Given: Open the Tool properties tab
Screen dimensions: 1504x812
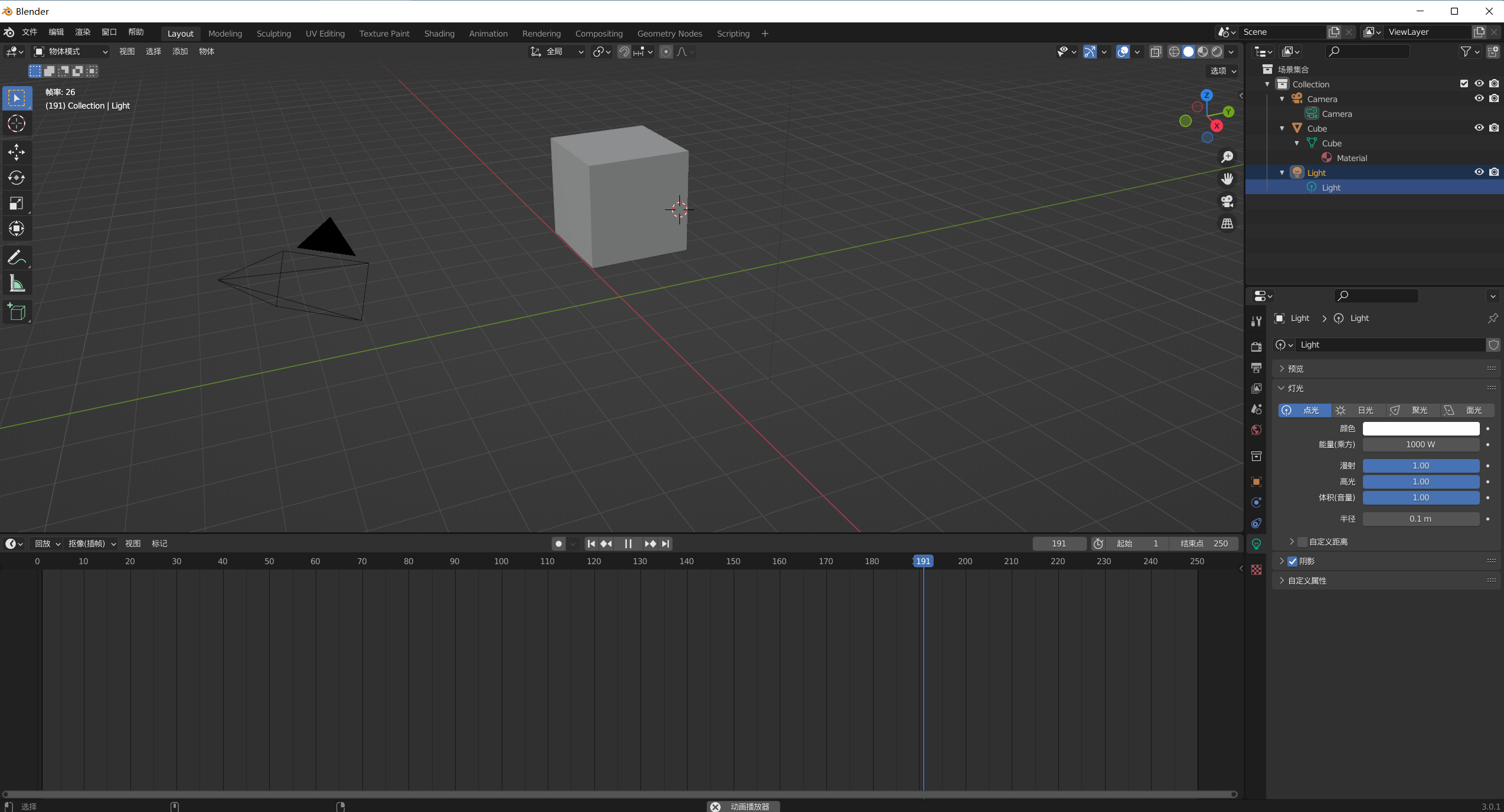Looking at the screenshot, I should (x=1256, y=320).
